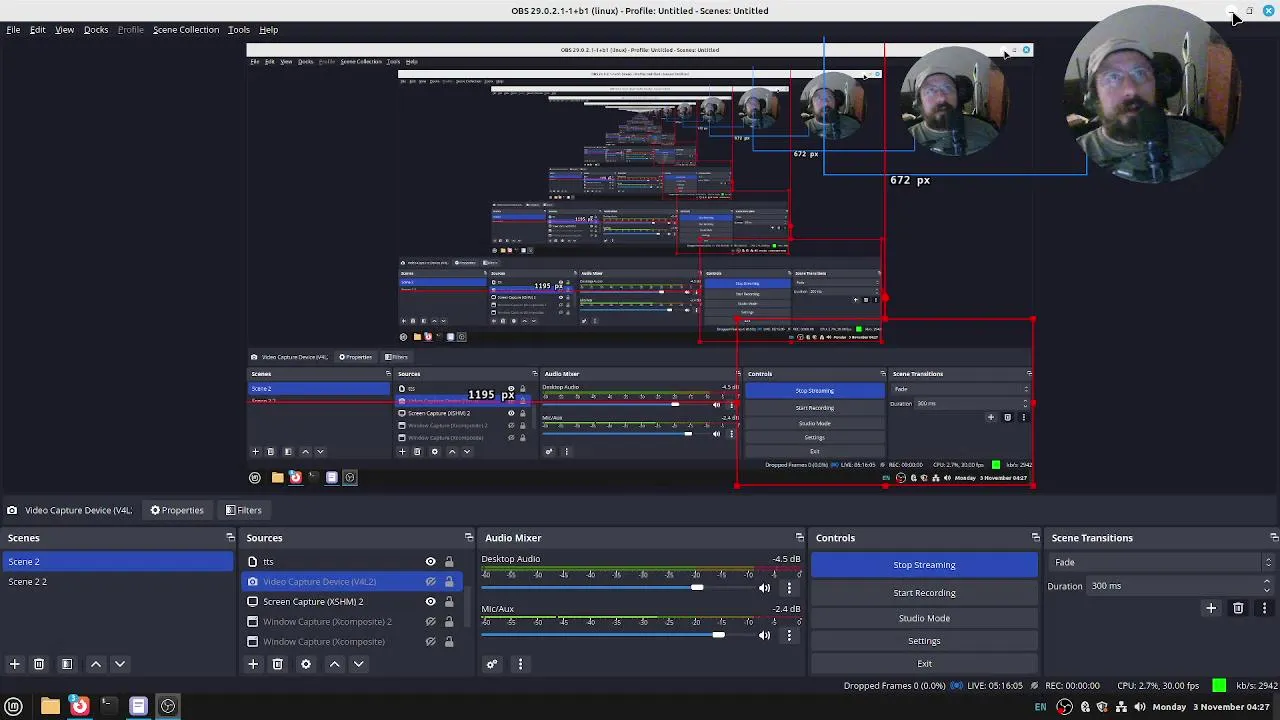Show Window Capture (Xcomposite) source eye
Viewport: 1280px width, 720px height.
click(x=431, y=642)
